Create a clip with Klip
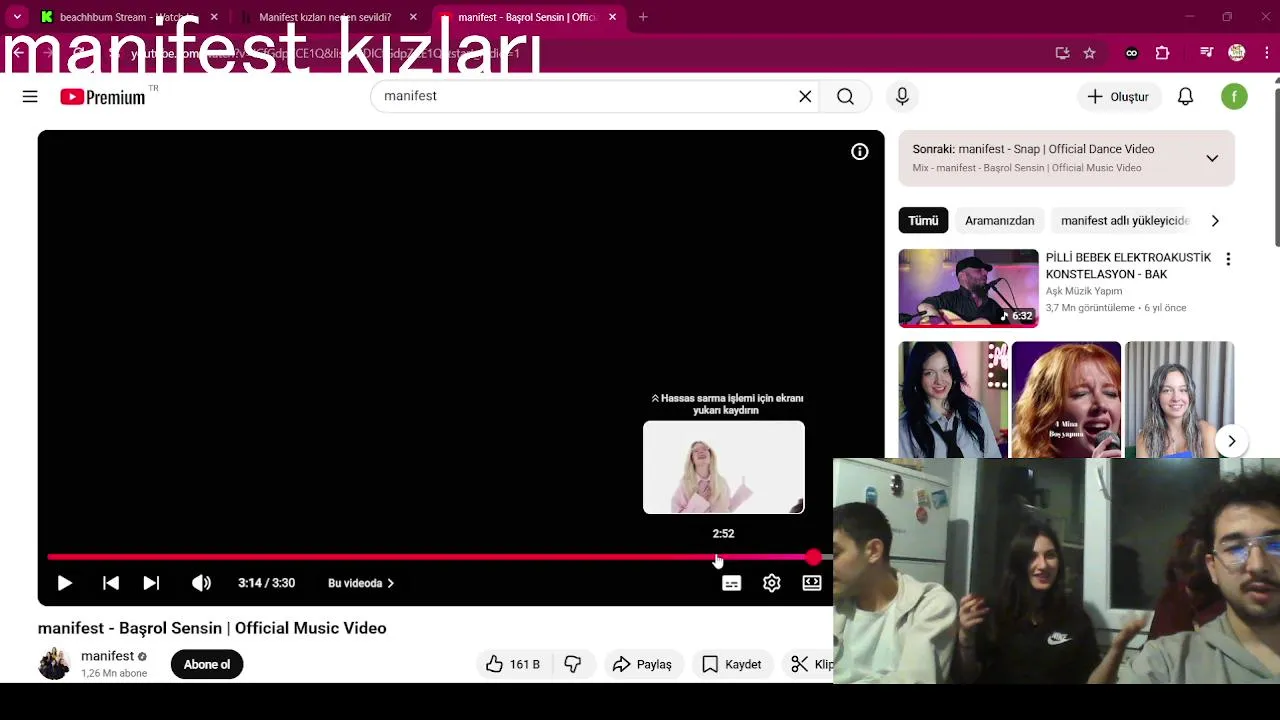The image size is (1280, 720). (x=811, y=664)
